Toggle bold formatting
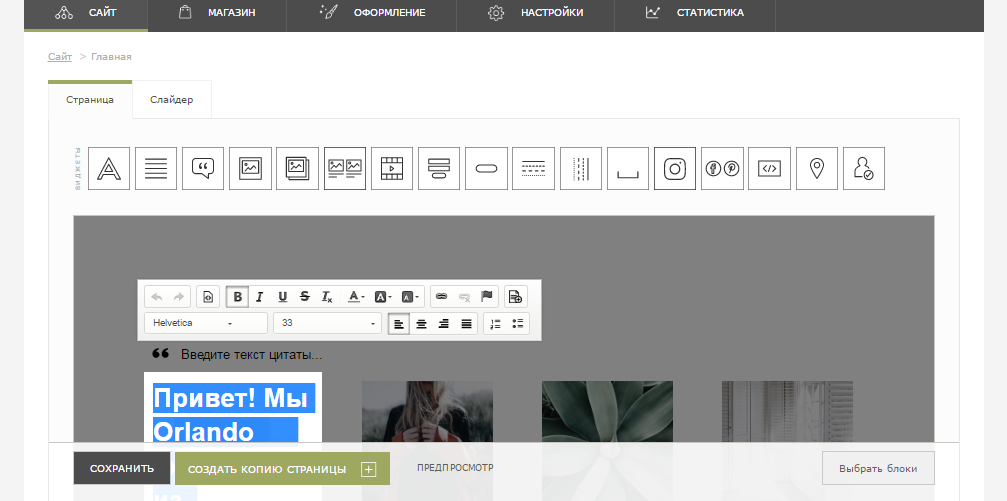The image size is (1007, 501). [x=237, y=297]
